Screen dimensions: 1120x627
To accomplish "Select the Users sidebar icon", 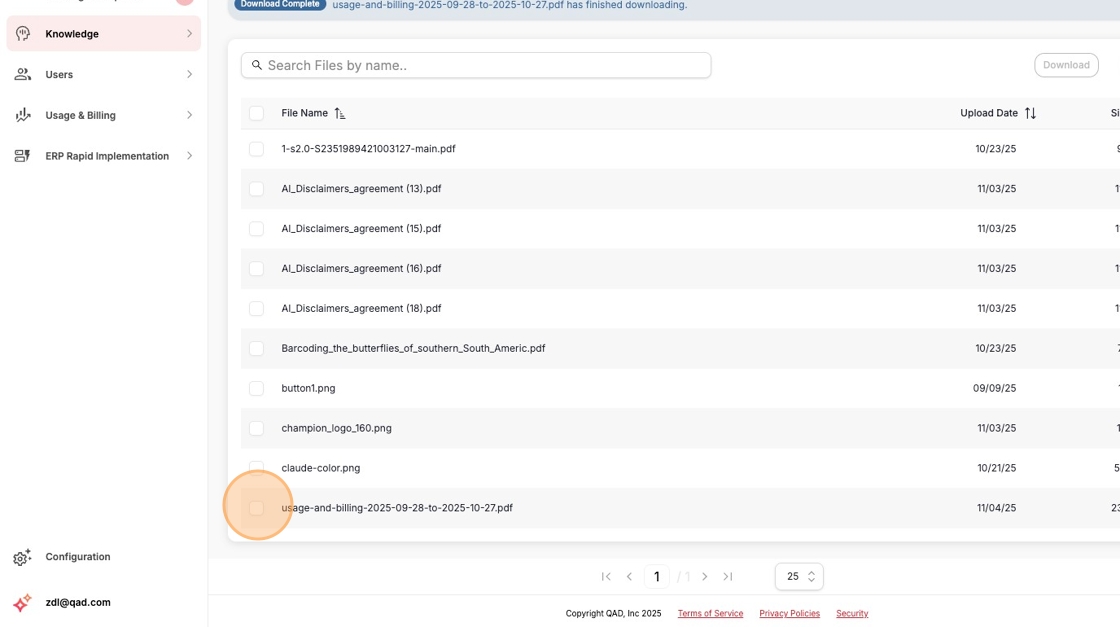I will point(21,74).
